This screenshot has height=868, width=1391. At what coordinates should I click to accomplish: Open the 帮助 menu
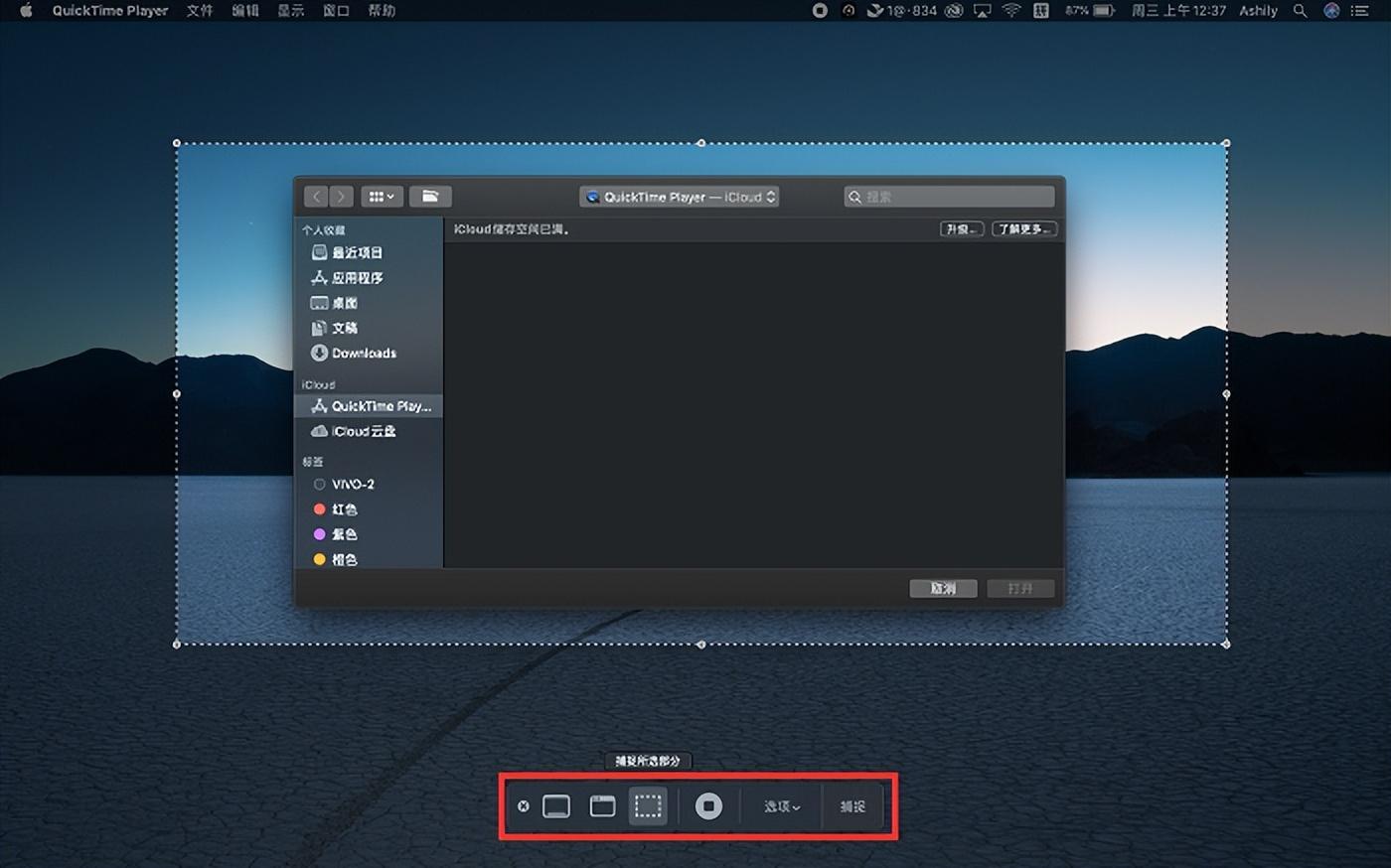(382, 10)
